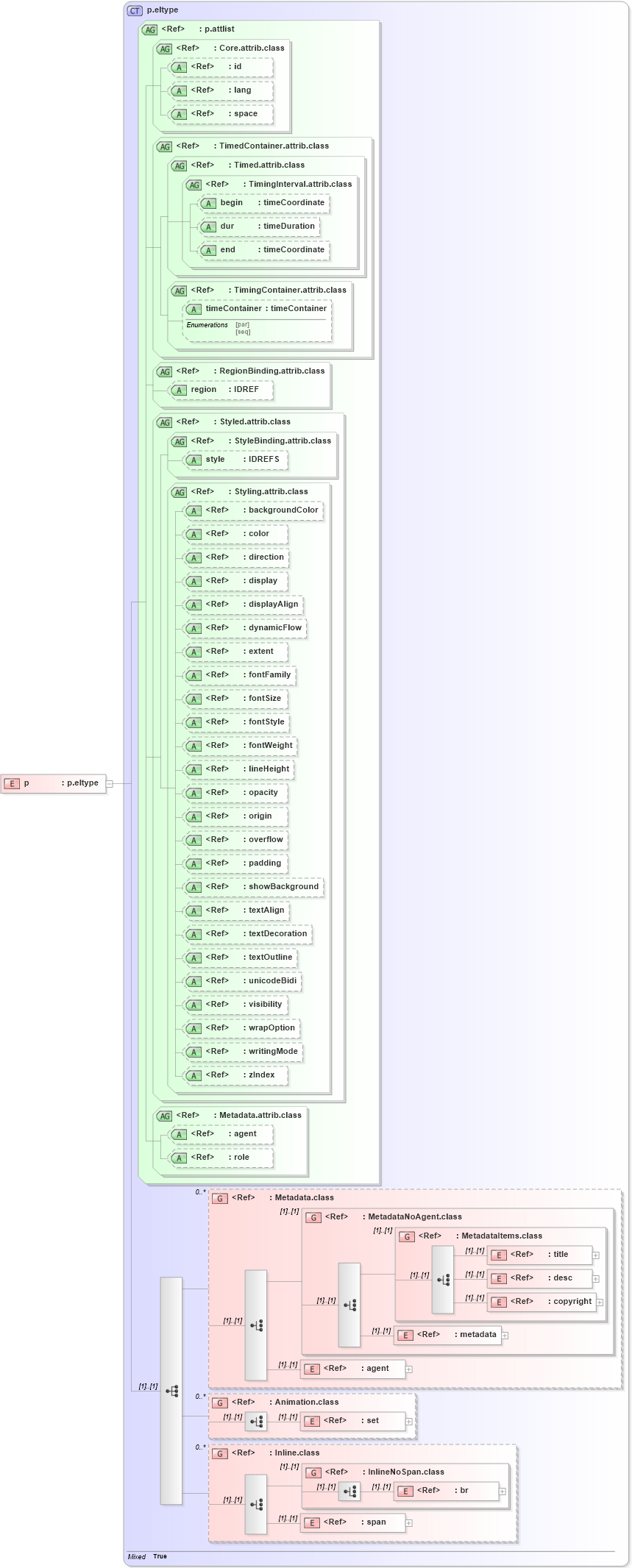632x1568 pixels.
Task: Click the A icon of the end attribute
Action: pyautogui.click(x=208, y=251)
